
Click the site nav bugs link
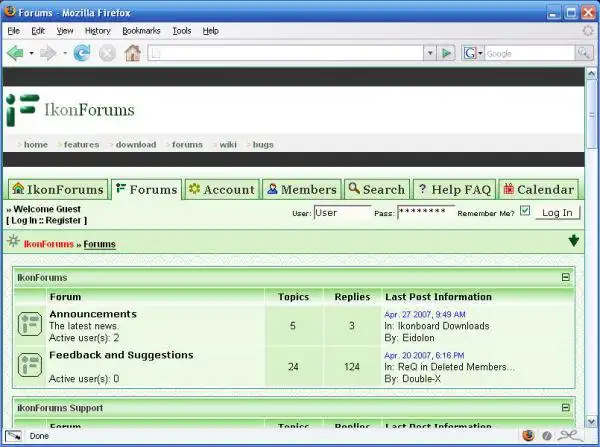263,145
